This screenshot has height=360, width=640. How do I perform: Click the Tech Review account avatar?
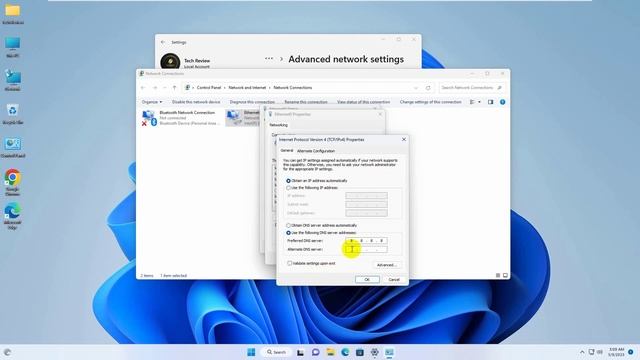170,61
